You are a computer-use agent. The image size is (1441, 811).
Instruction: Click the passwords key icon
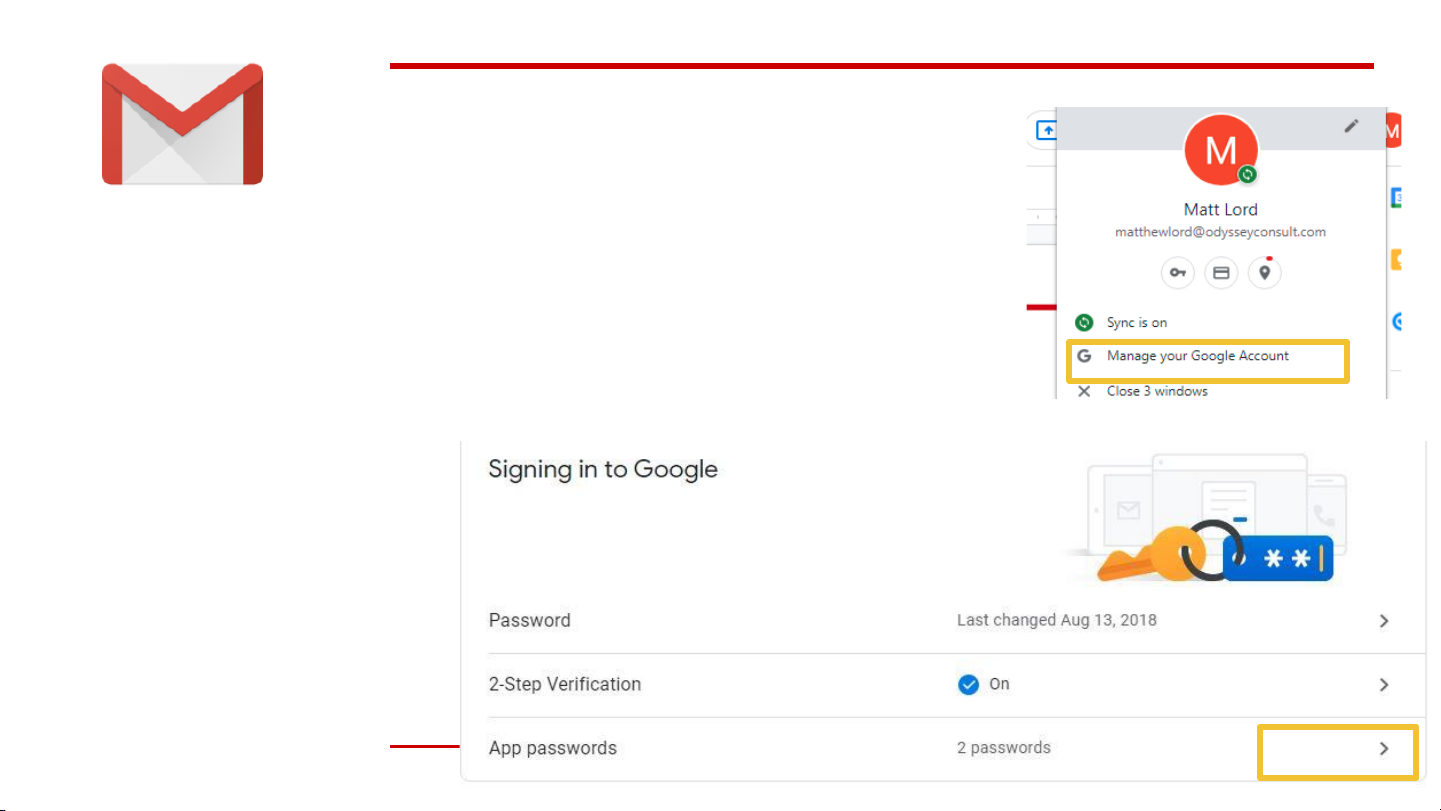coord(1178,273)
